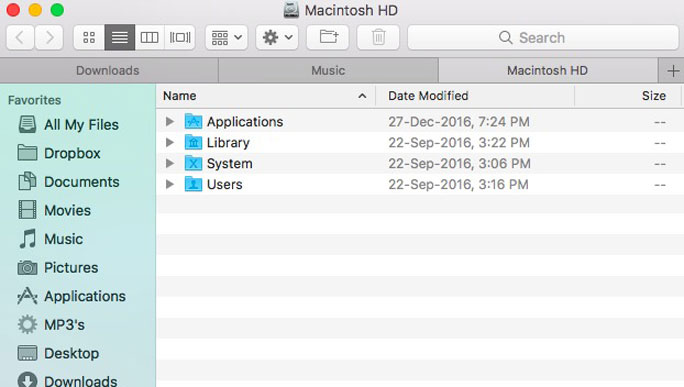Switch to the Music tab
684x387 pixels.
pos(328,70)
